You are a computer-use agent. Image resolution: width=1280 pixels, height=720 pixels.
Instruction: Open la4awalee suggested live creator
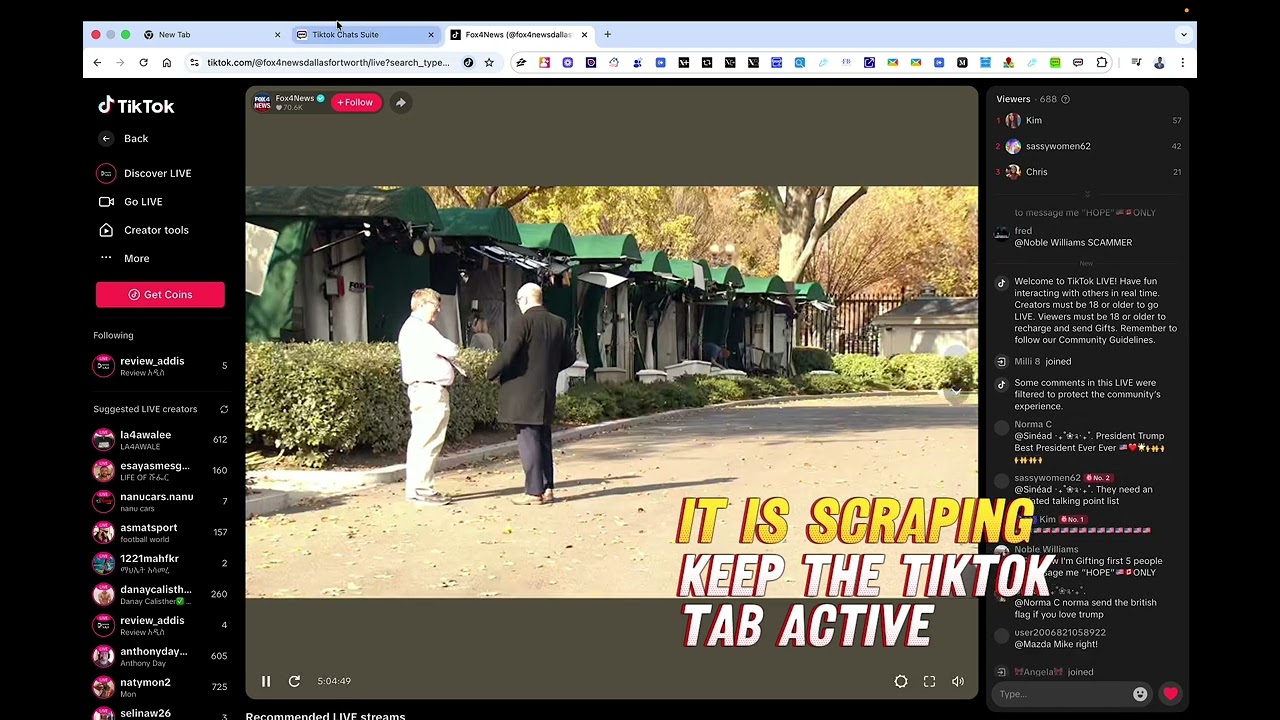coord(160,440)
